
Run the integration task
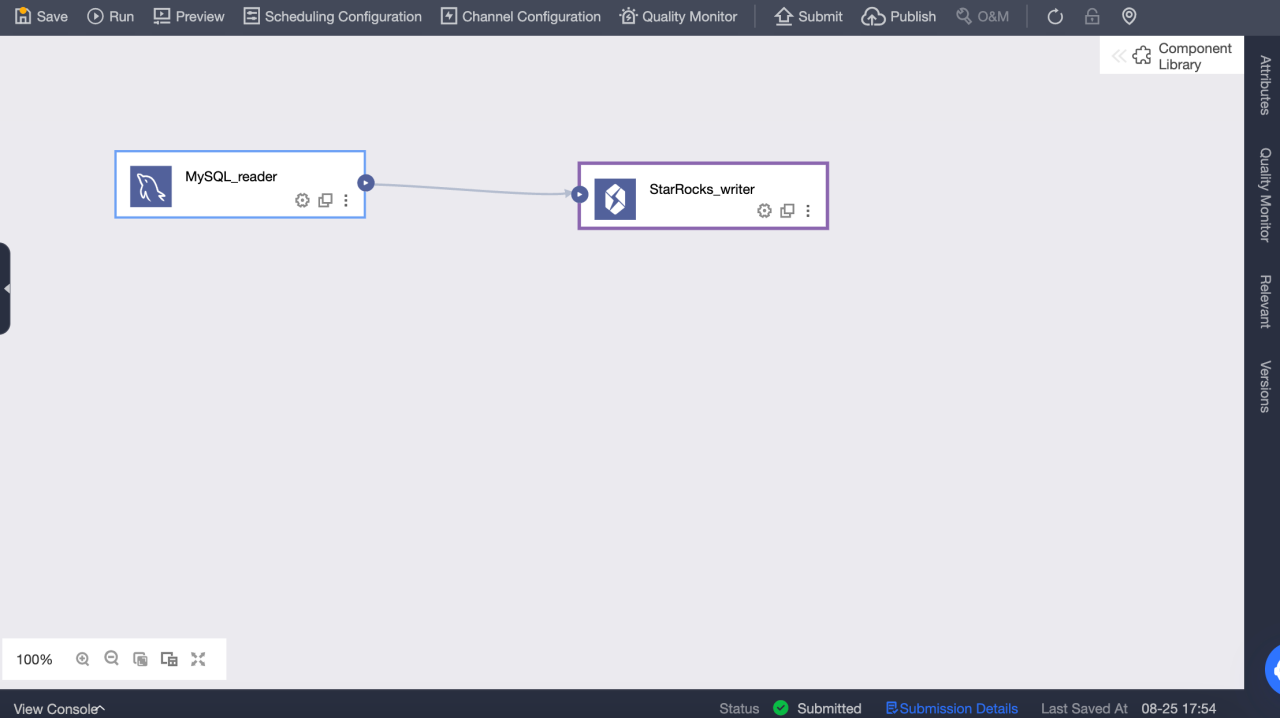coord(110,17)
